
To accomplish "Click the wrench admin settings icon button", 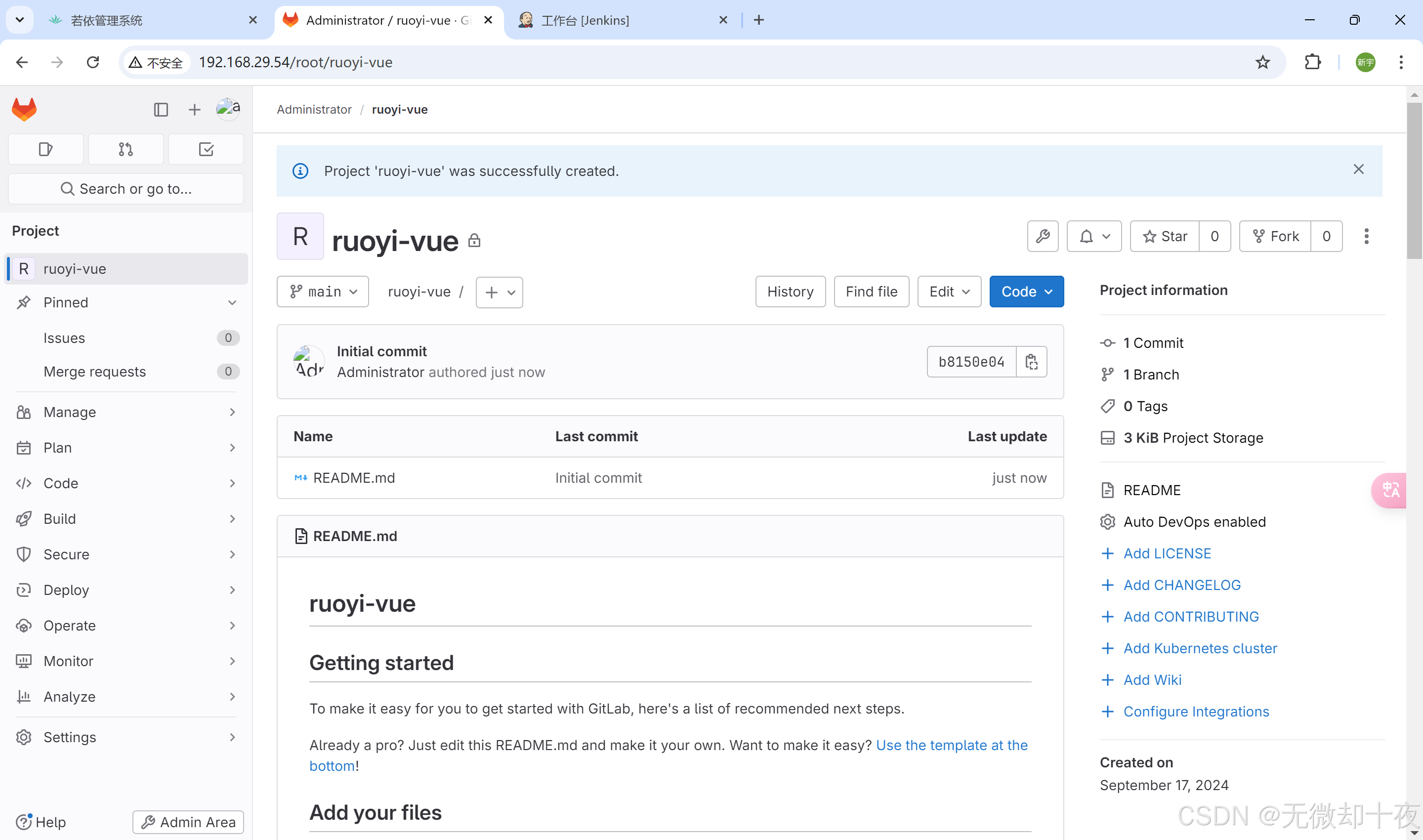I will (x=1042, y=236).
